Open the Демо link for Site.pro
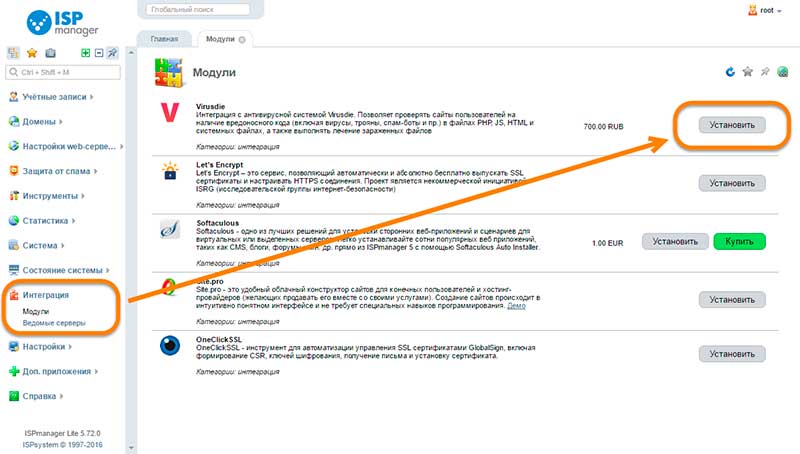 coord(516,306)
